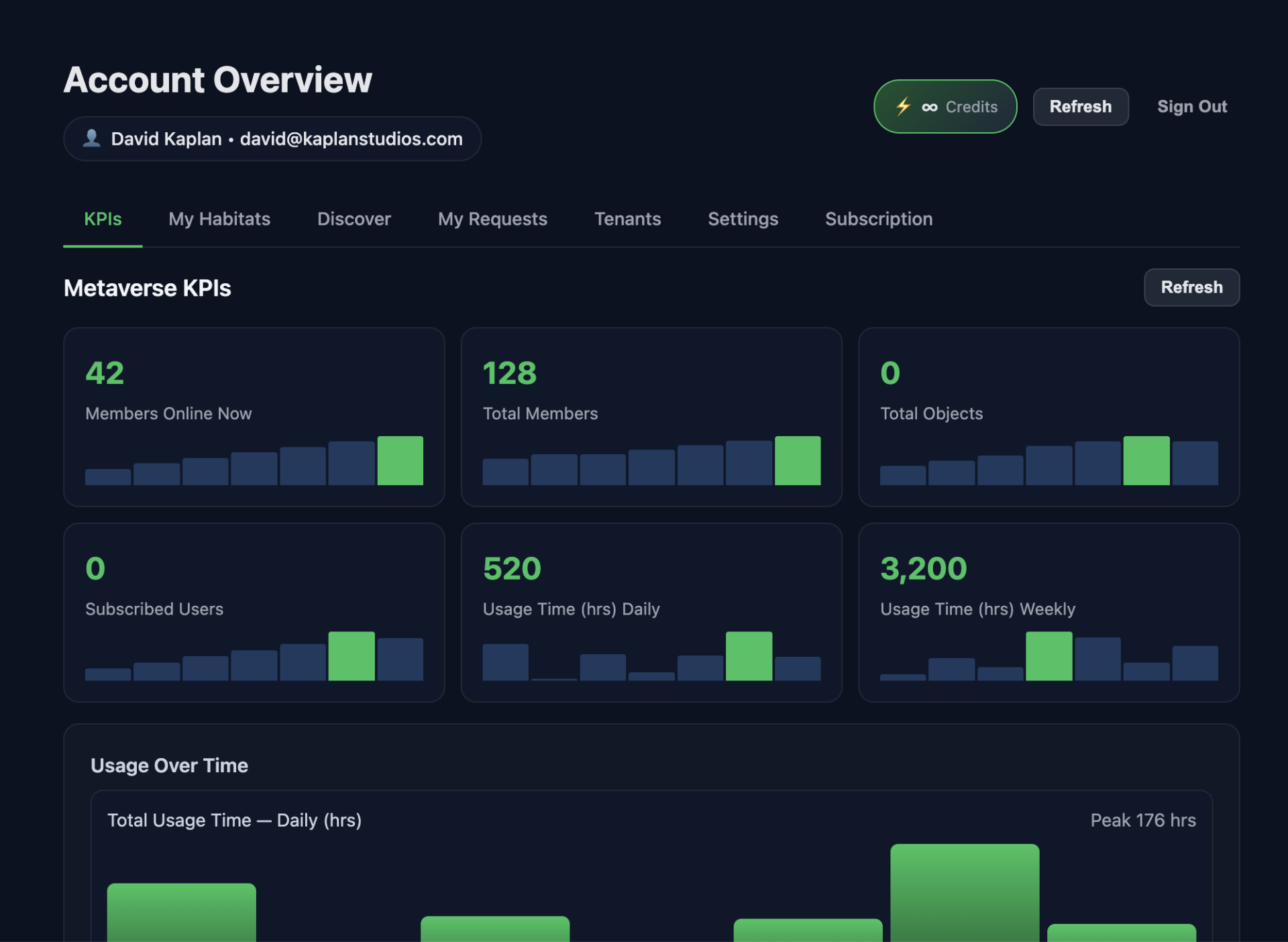This screenshot has width=1288, height=942.
Task: Open the My Requests tab
Action: [x=492, y=219]
